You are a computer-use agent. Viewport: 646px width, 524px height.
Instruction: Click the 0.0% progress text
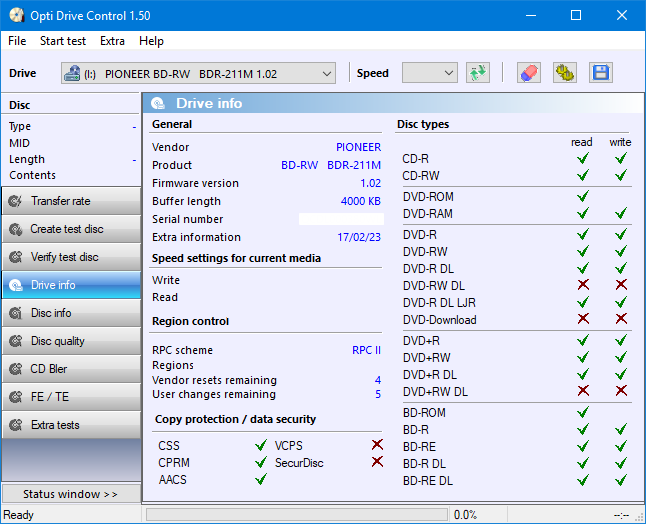tap(465, 515)
